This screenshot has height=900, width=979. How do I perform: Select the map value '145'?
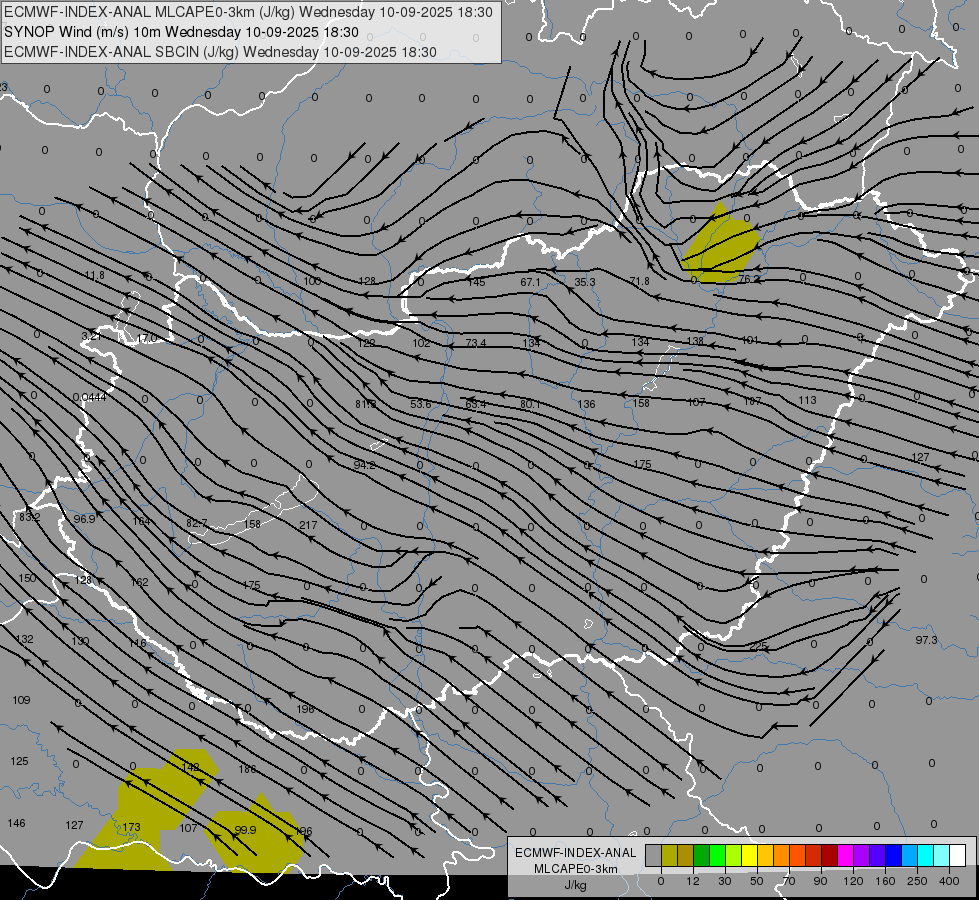[476, 282]
